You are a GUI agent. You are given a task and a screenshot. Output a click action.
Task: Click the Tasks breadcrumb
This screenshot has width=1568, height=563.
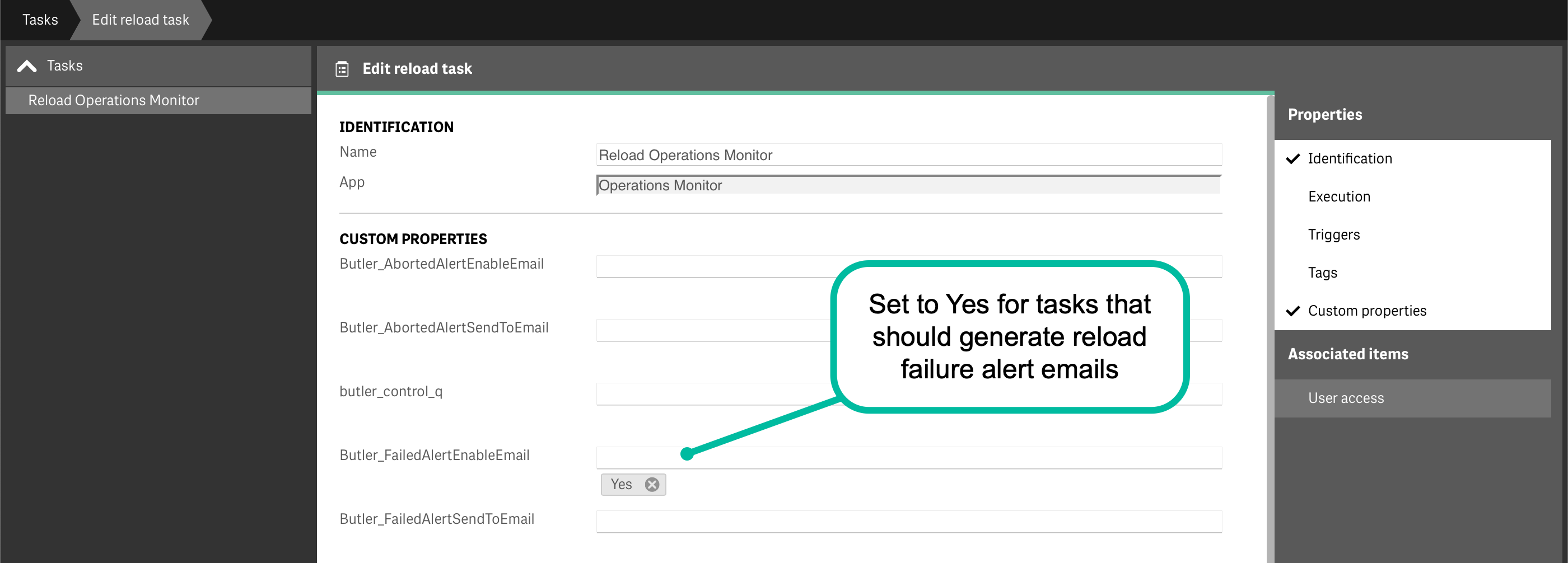[x=40, y=20]
